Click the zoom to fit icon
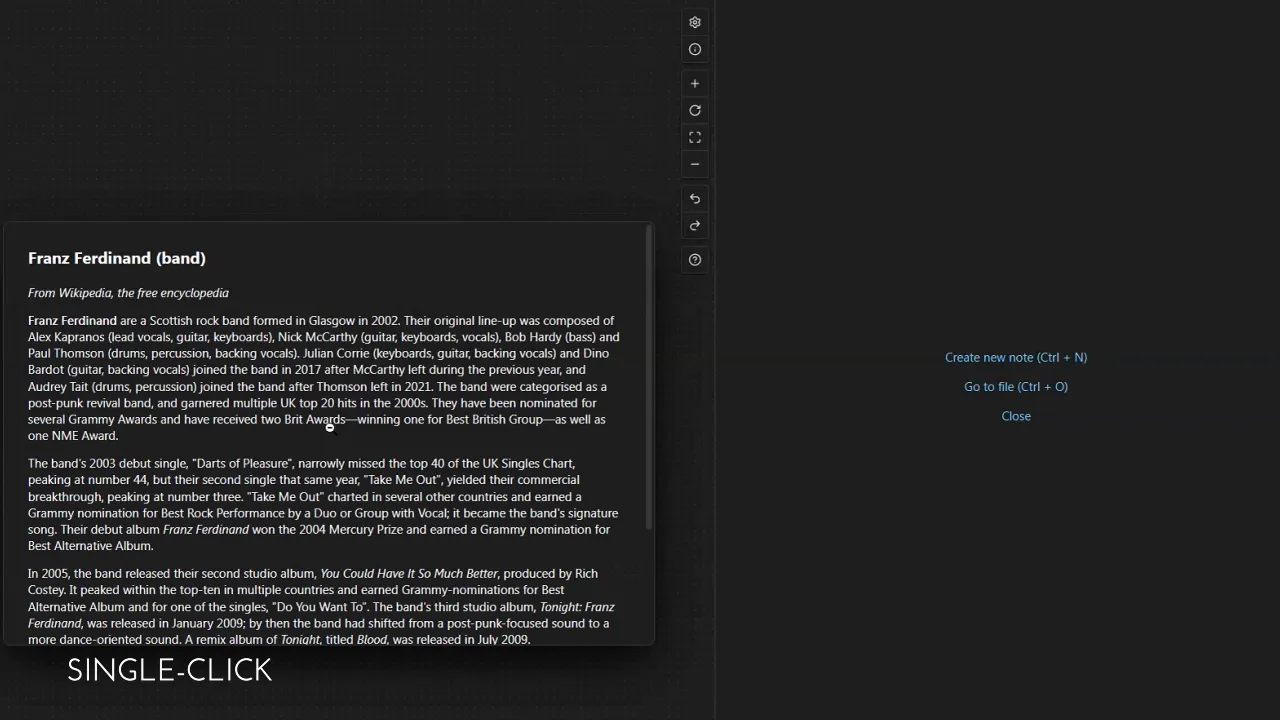 click(695, 137)
